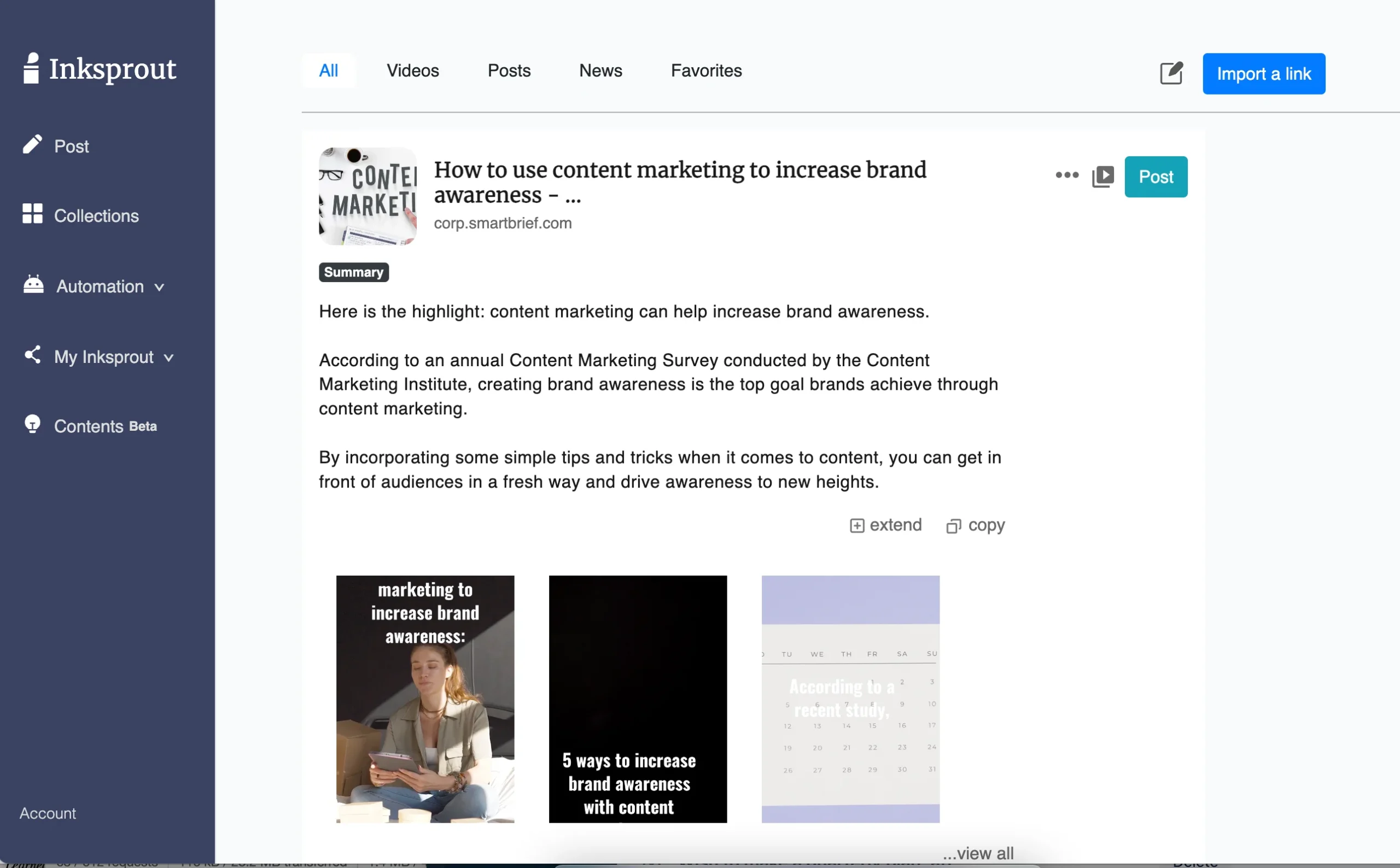The width and height of the screenshot is (1400, 868).
Task: Click the video preview icon beside the Post button
Action: click(1103, 176)
